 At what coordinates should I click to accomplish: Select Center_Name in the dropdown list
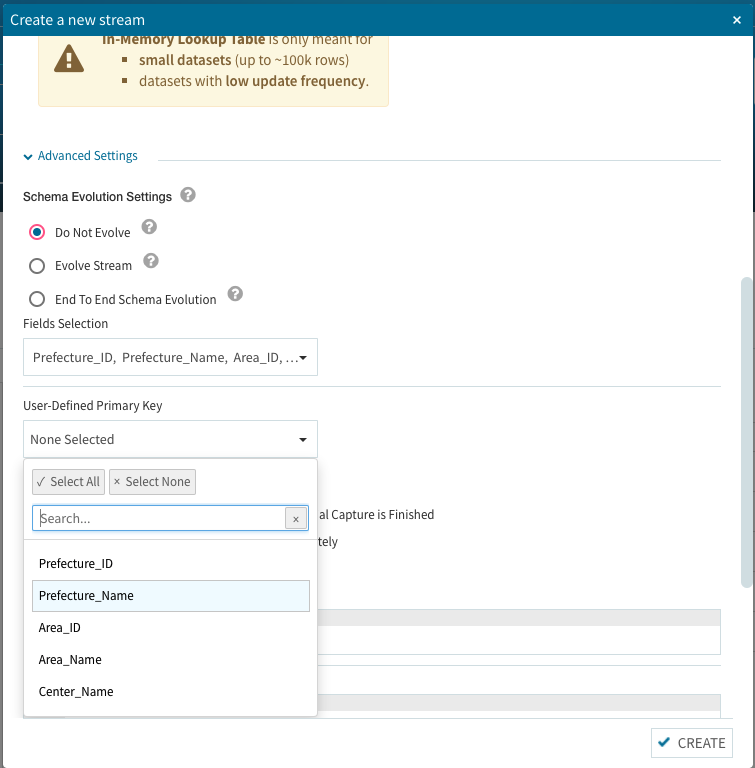(x=170, y=692)
